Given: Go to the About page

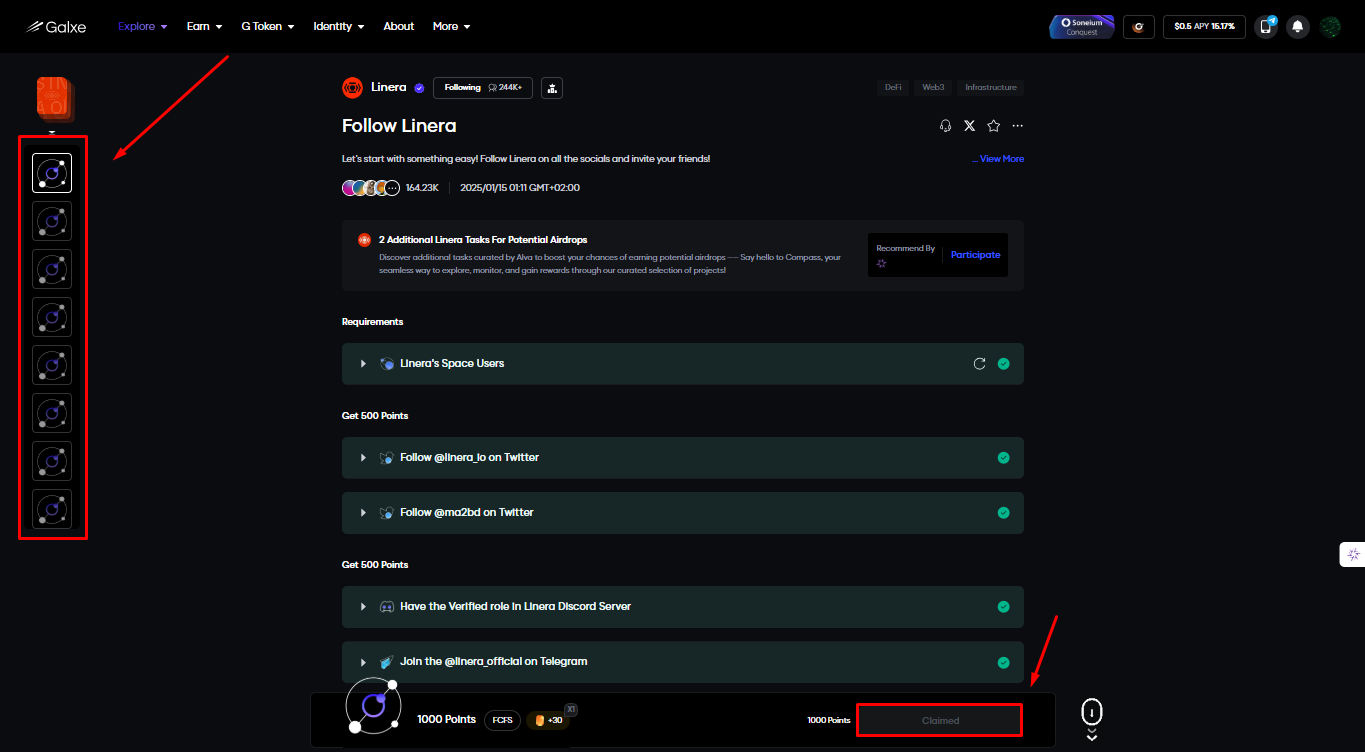Looking at the screenshot, I should (x=399, y=27).
